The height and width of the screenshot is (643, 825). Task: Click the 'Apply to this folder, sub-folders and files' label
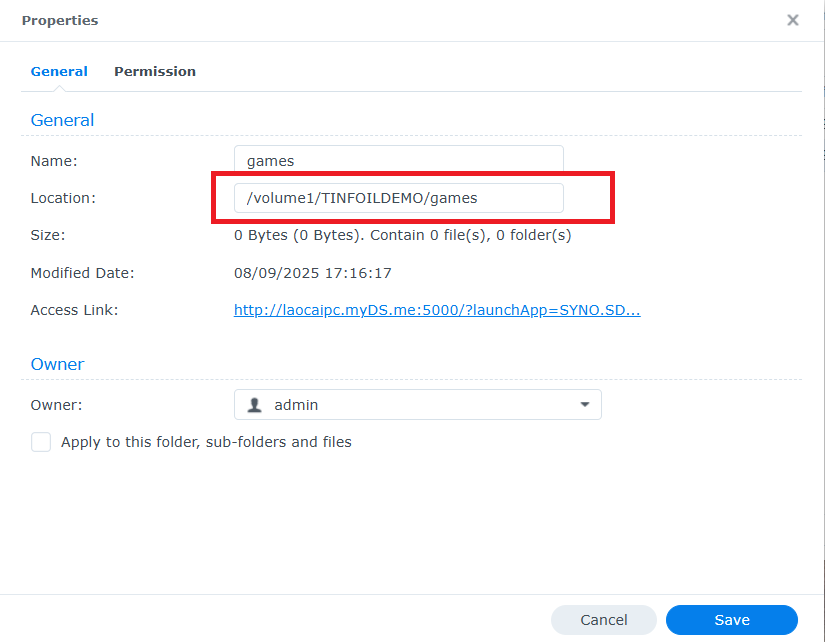pos(206,442)
